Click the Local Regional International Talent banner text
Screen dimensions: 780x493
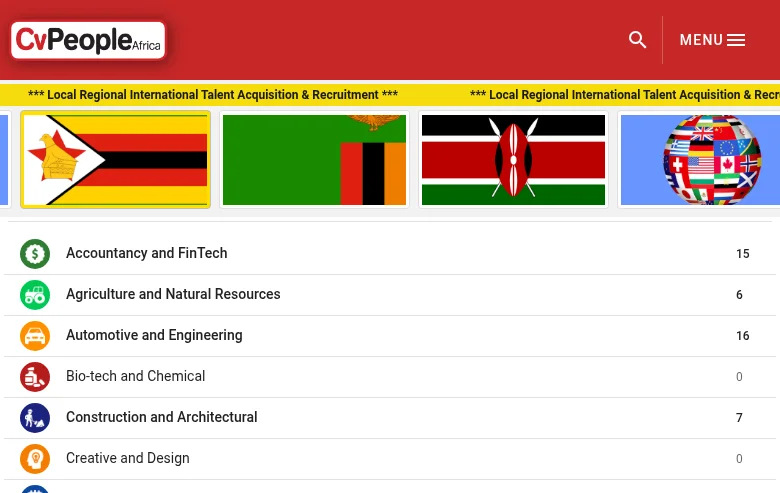tap(213, 95)
